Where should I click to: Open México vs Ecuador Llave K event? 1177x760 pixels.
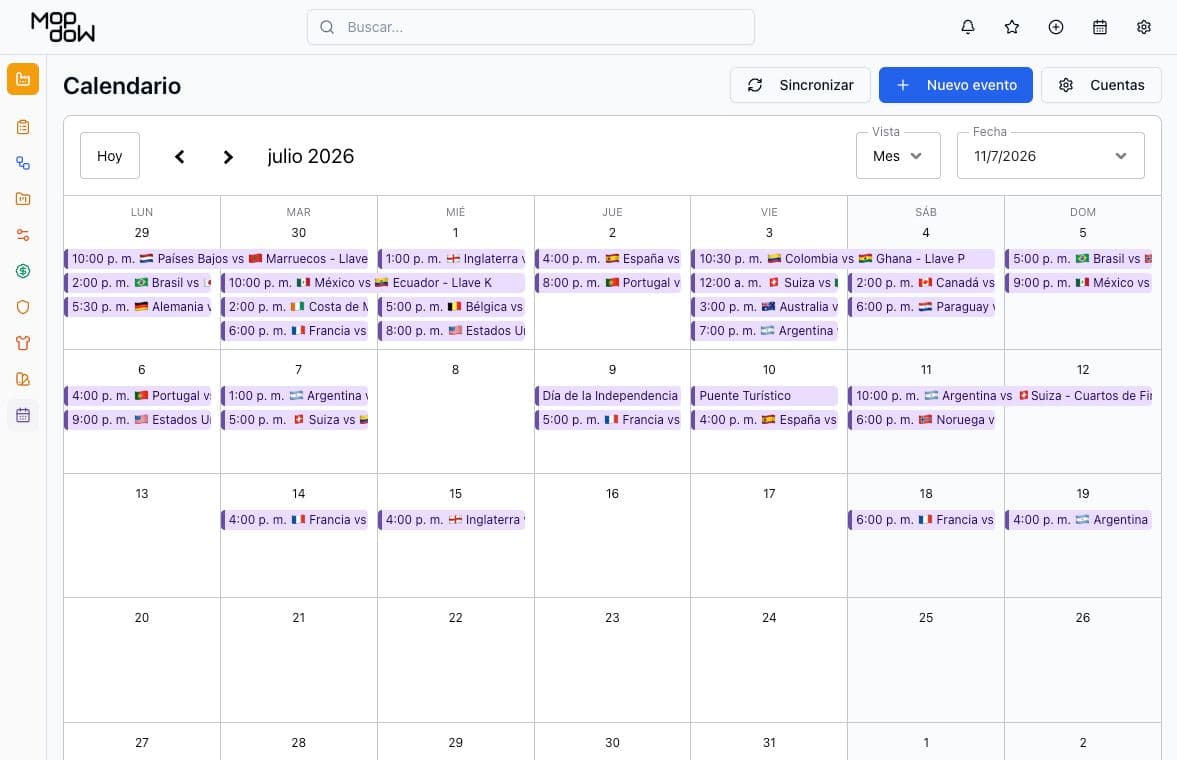tap(373, 282)
